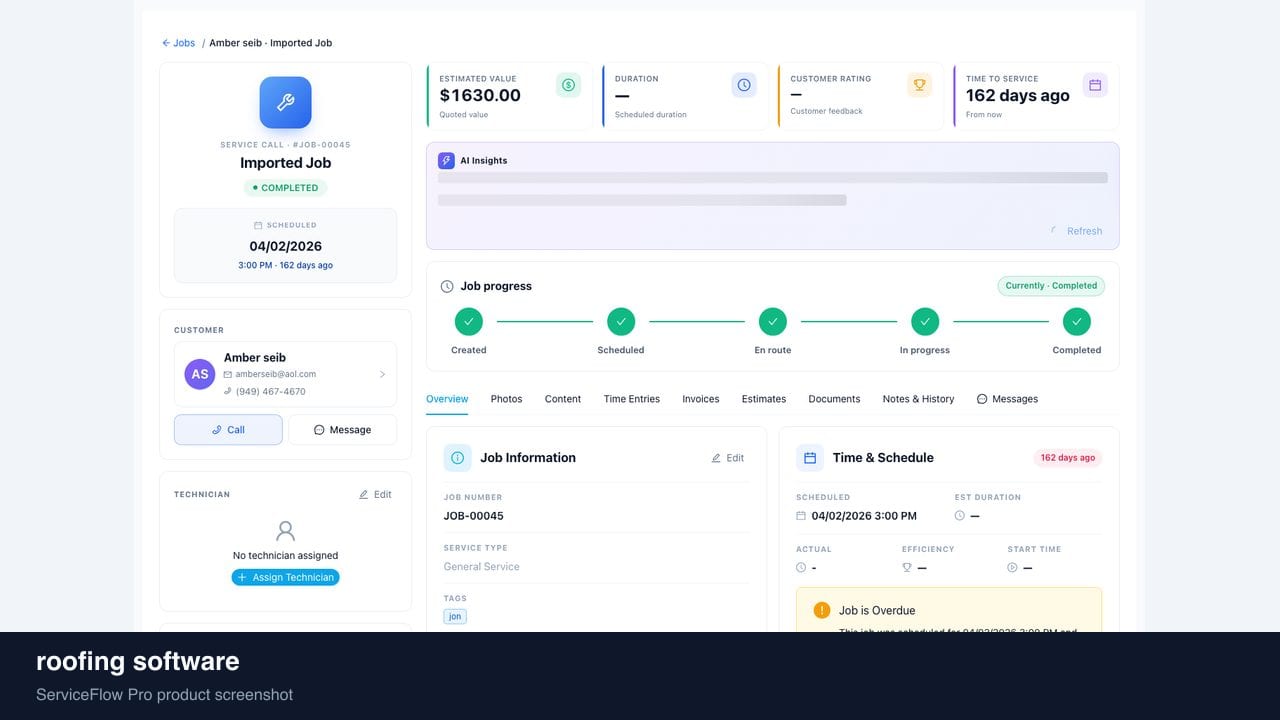The width and height of the screenshot is (1280, 720).
Task: Switch to the Photos tab
Action: 507,399
